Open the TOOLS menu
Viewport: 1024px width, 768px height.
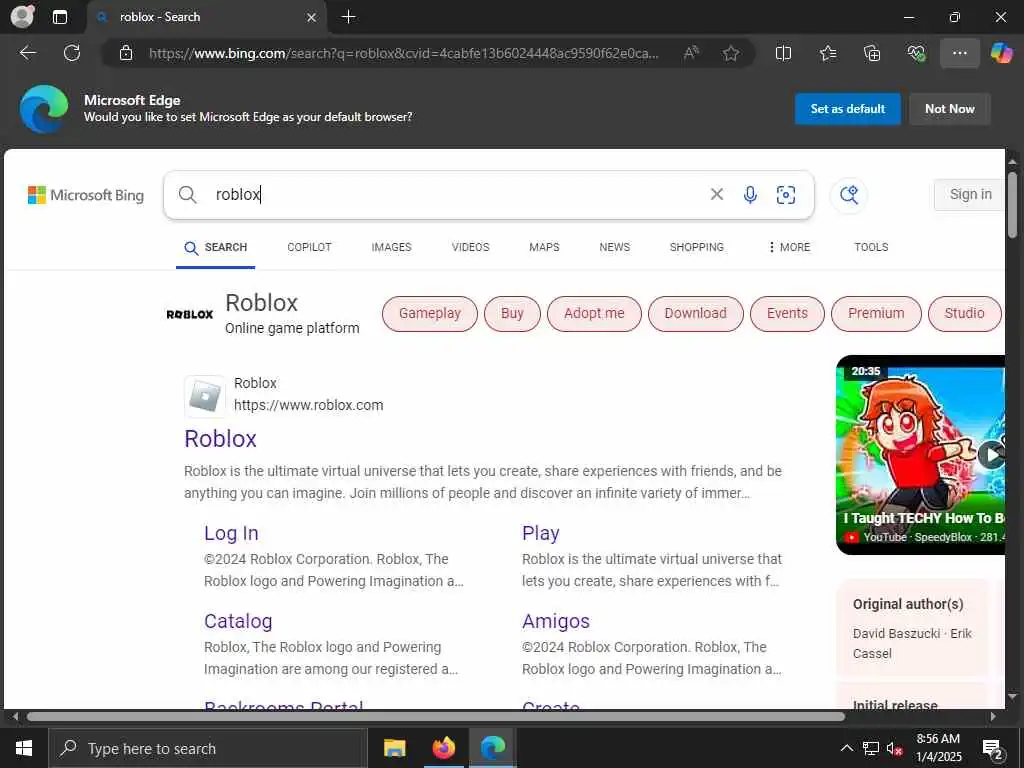(x=871, y=248)
